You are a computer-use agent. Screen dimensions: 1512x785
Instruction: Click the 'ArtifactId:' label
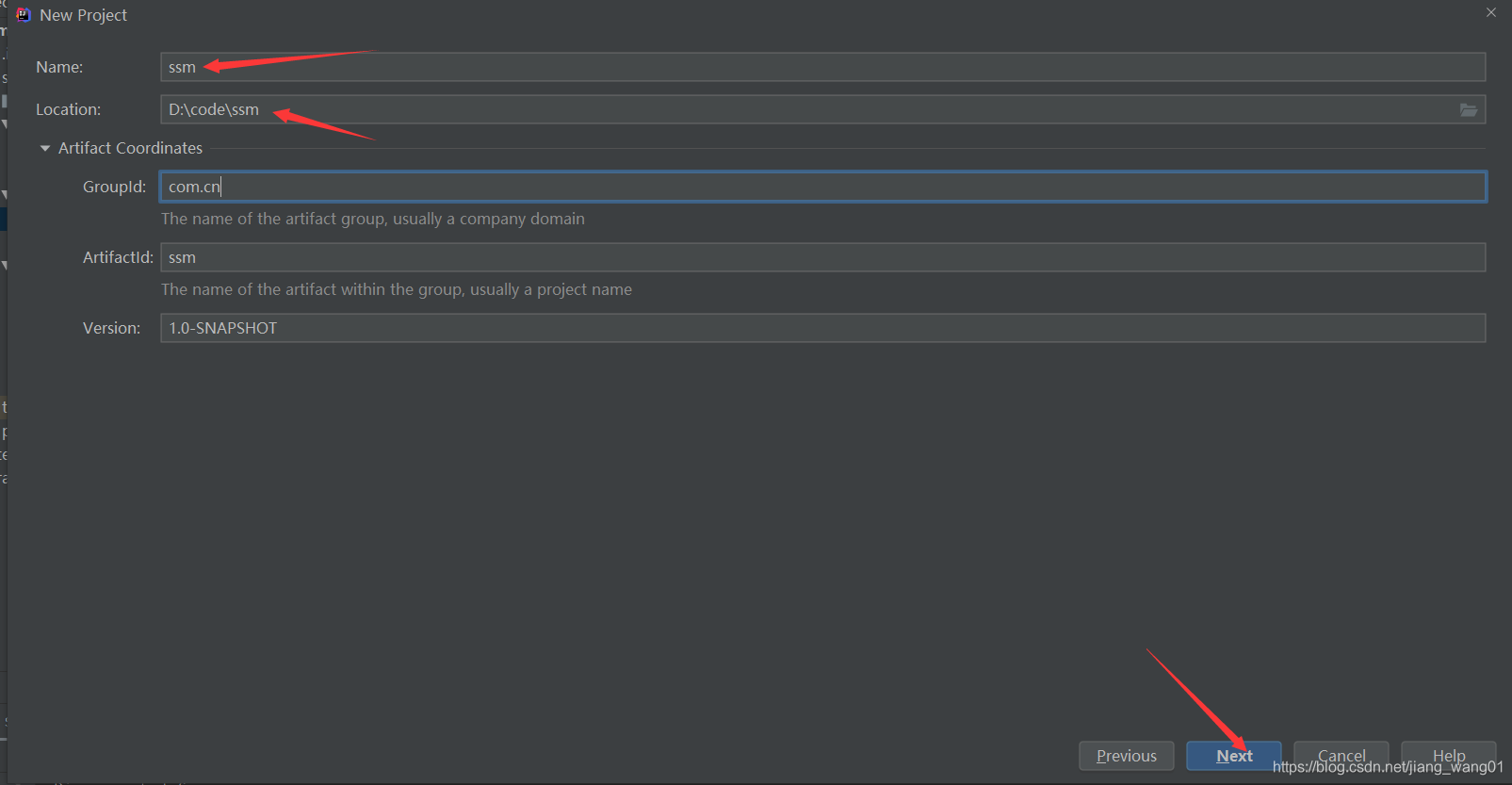(x=118, y=257)
